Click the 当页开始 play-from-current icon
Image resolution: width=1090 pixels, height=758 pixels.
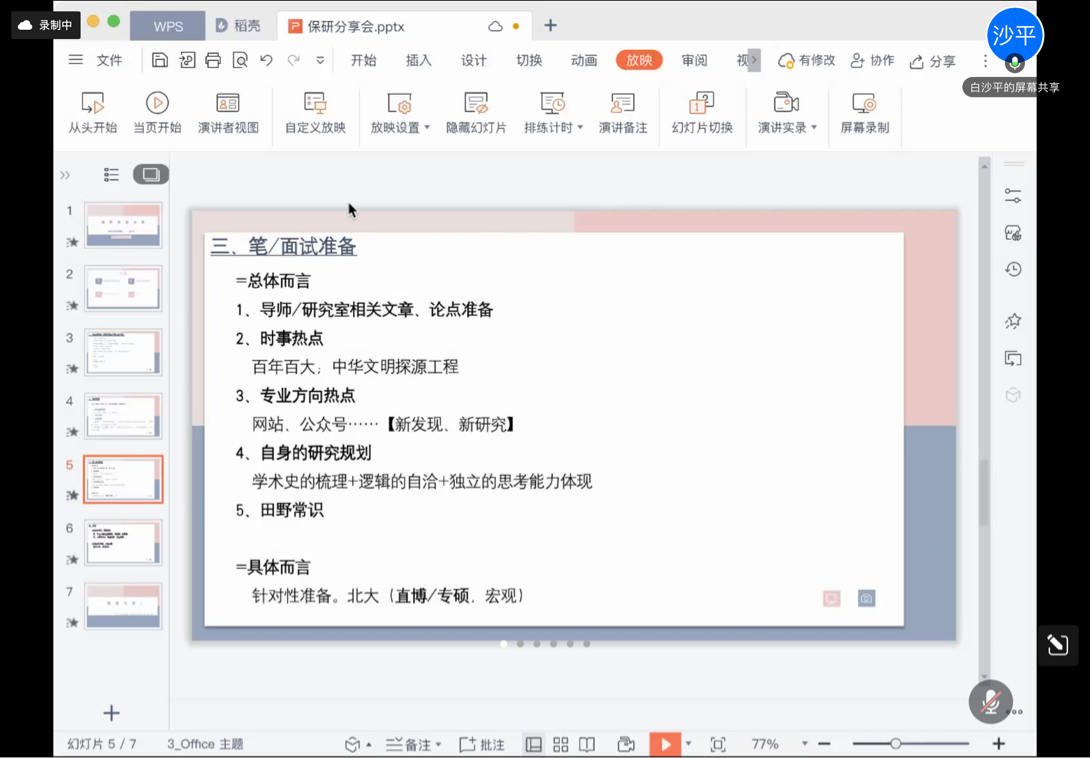click(157, 103)
